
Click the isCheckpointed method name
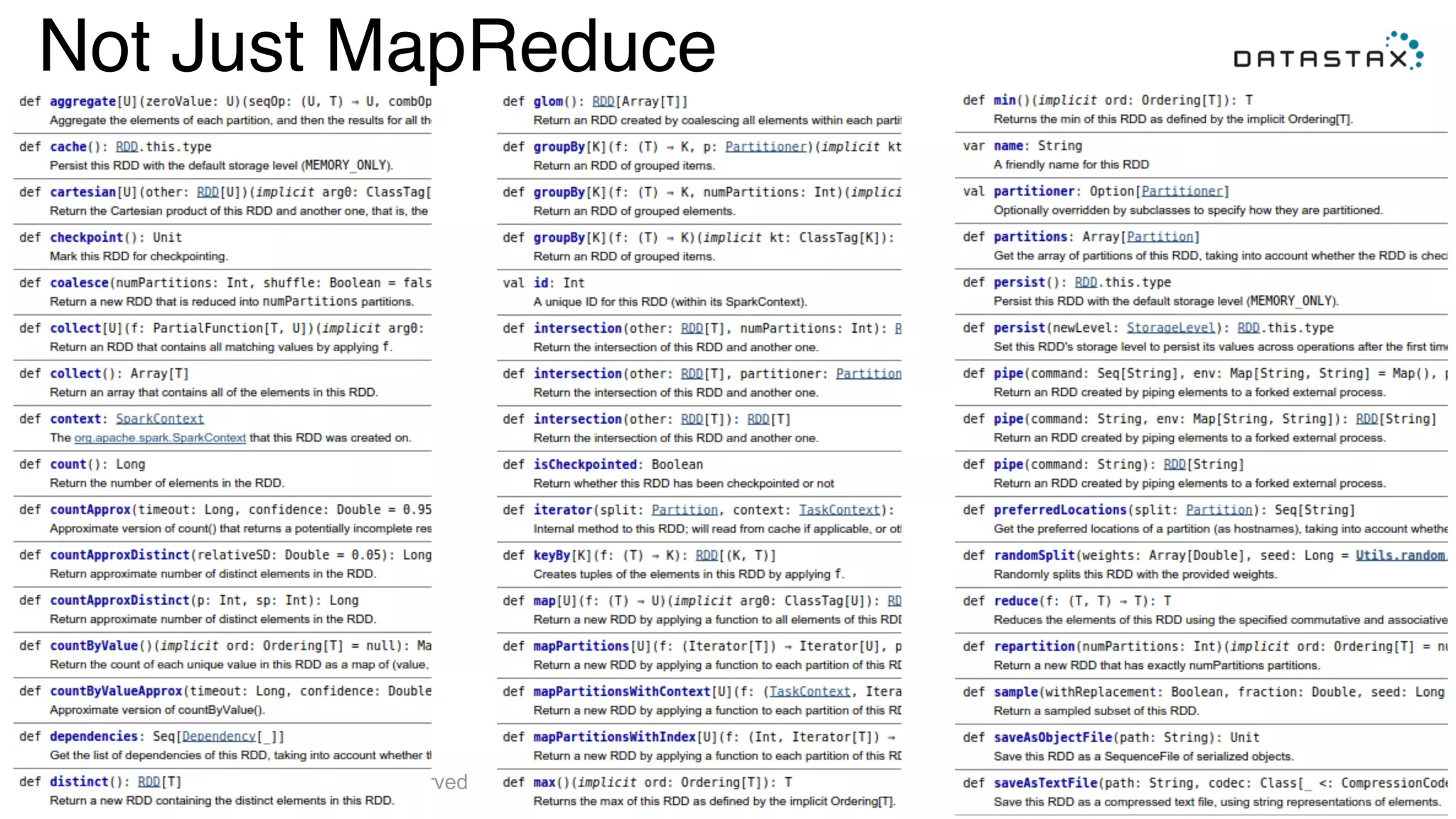tap(585, 464)
